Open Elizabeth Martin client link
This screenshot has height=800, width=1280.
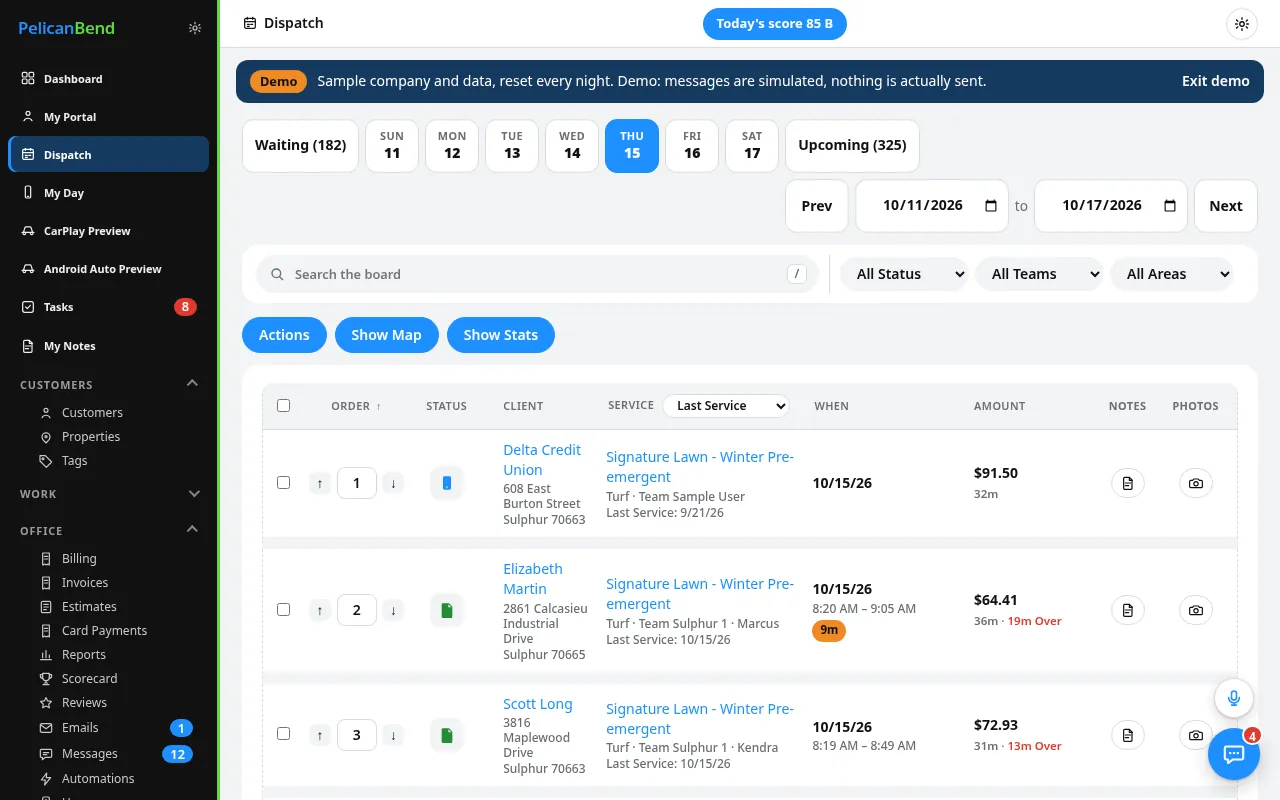533,579
